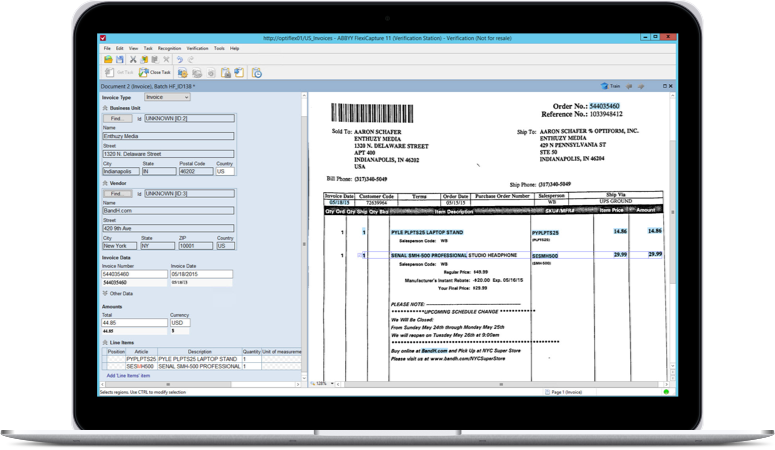Click the Train icon above the invoice image
Image resolution: width=775 pixels, height=450 pixels.
pos(605,87)
